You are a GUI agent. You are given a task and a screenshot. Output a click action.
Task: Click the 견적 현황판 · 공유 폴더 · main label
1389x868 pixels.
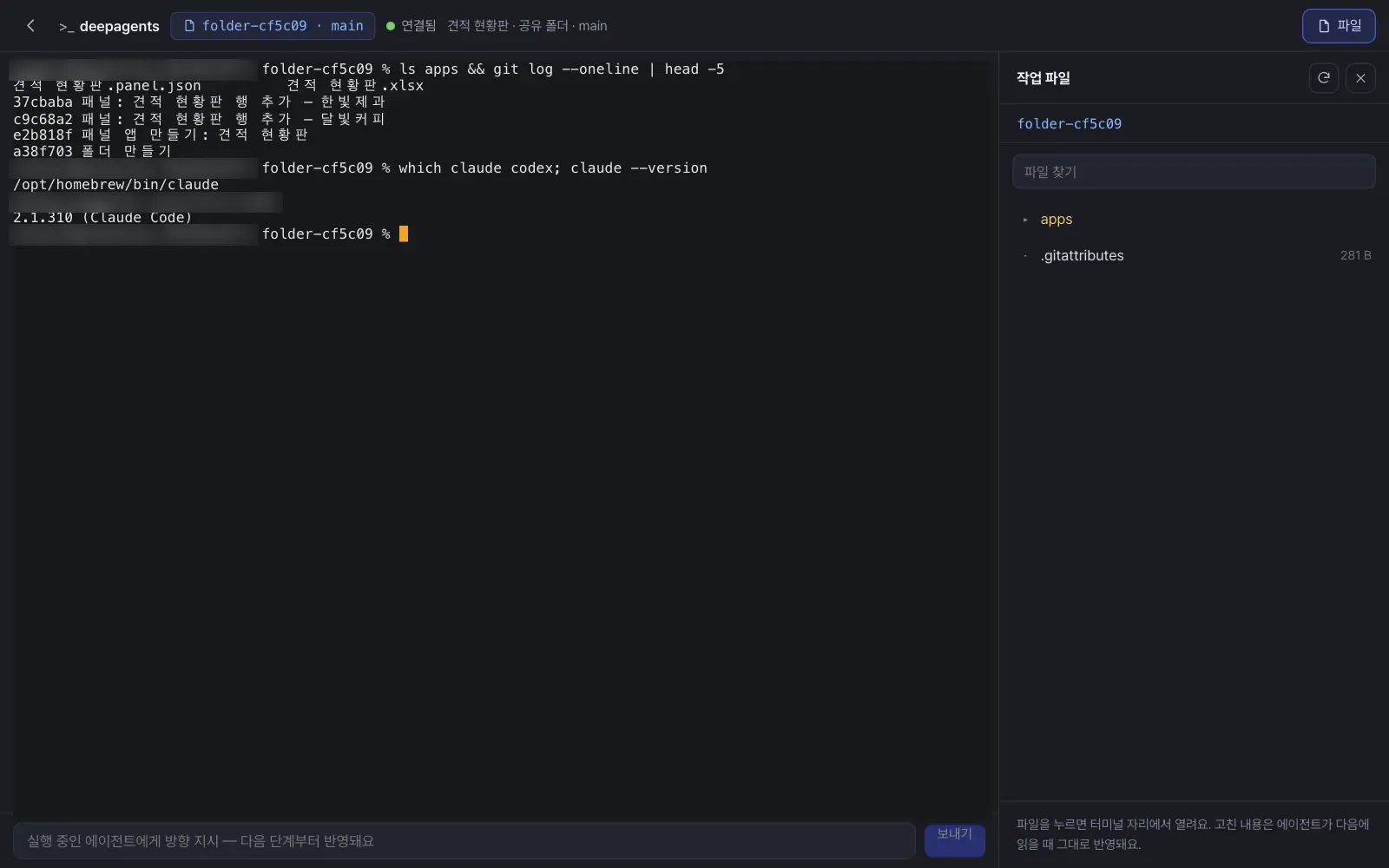coord(527,26)
